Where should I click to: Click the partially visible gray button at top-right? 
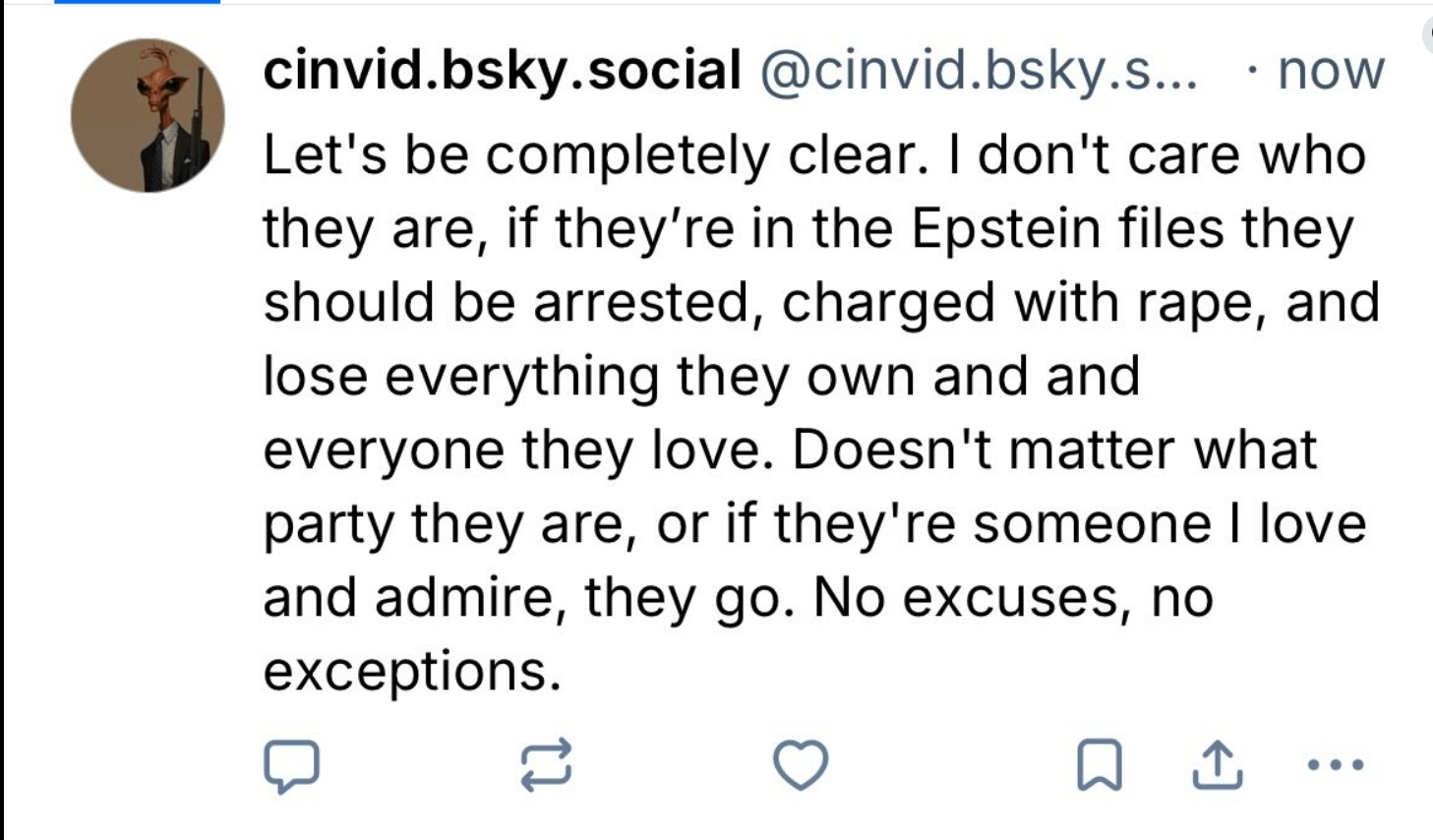(x=1428, y=35)
